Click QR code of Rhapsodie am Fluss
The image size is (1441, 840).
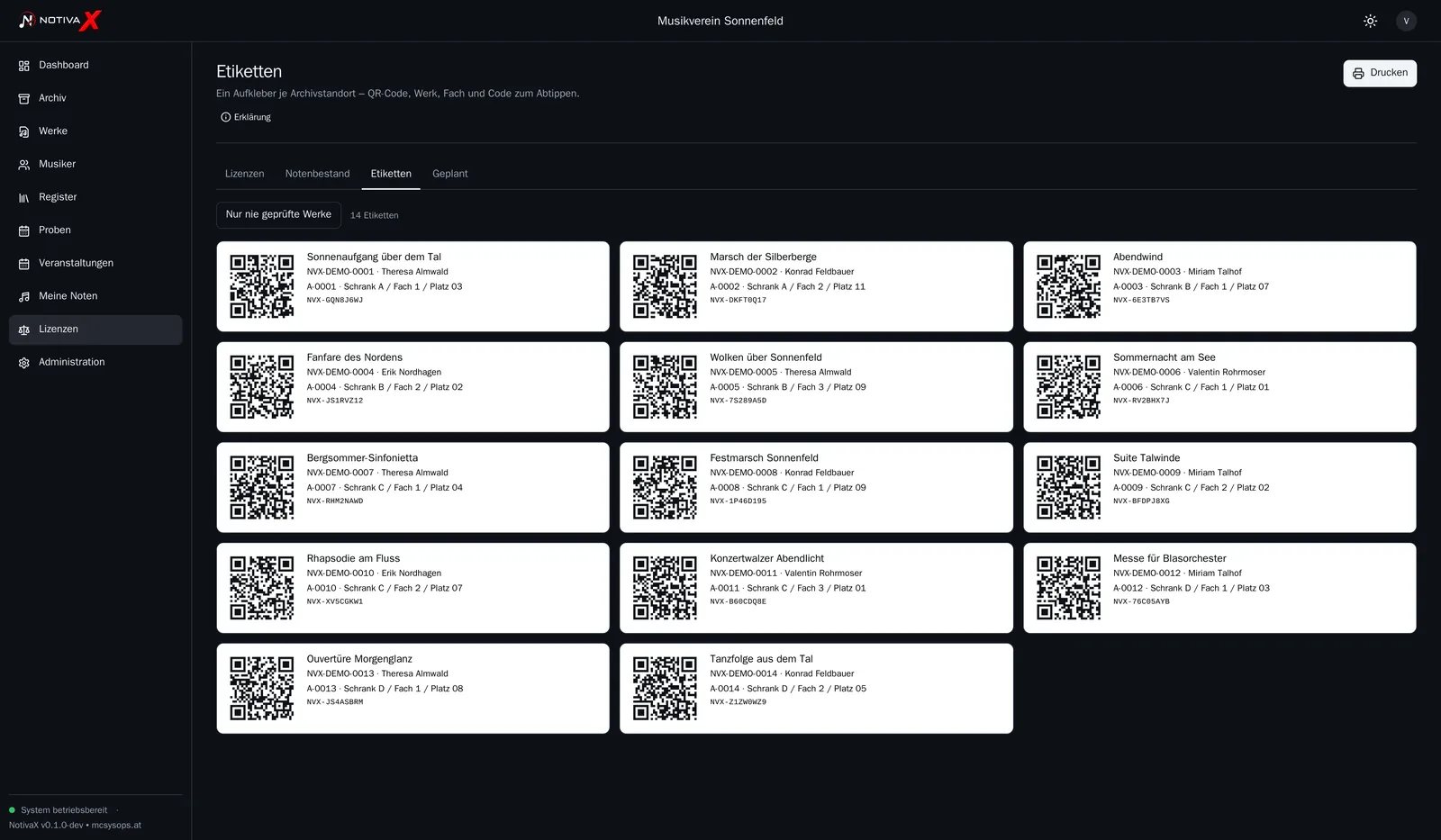click(261, 588)
